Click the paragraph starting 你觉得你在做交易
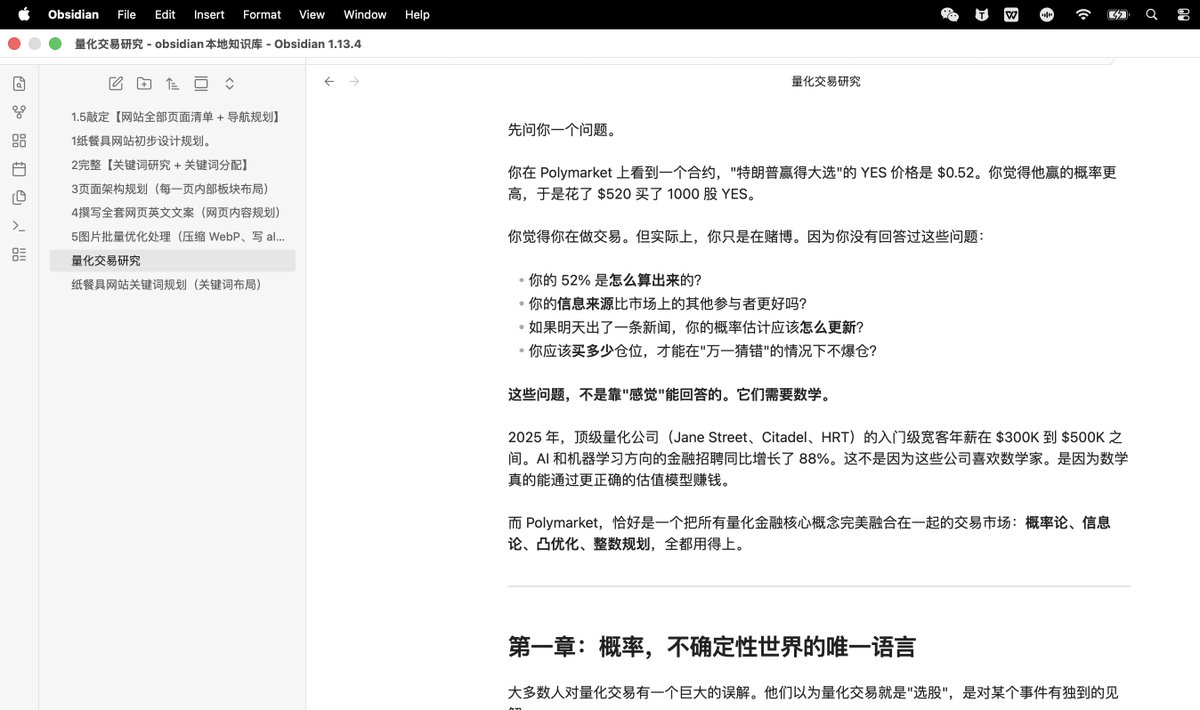1200x710 pixels. click(746, 237)
